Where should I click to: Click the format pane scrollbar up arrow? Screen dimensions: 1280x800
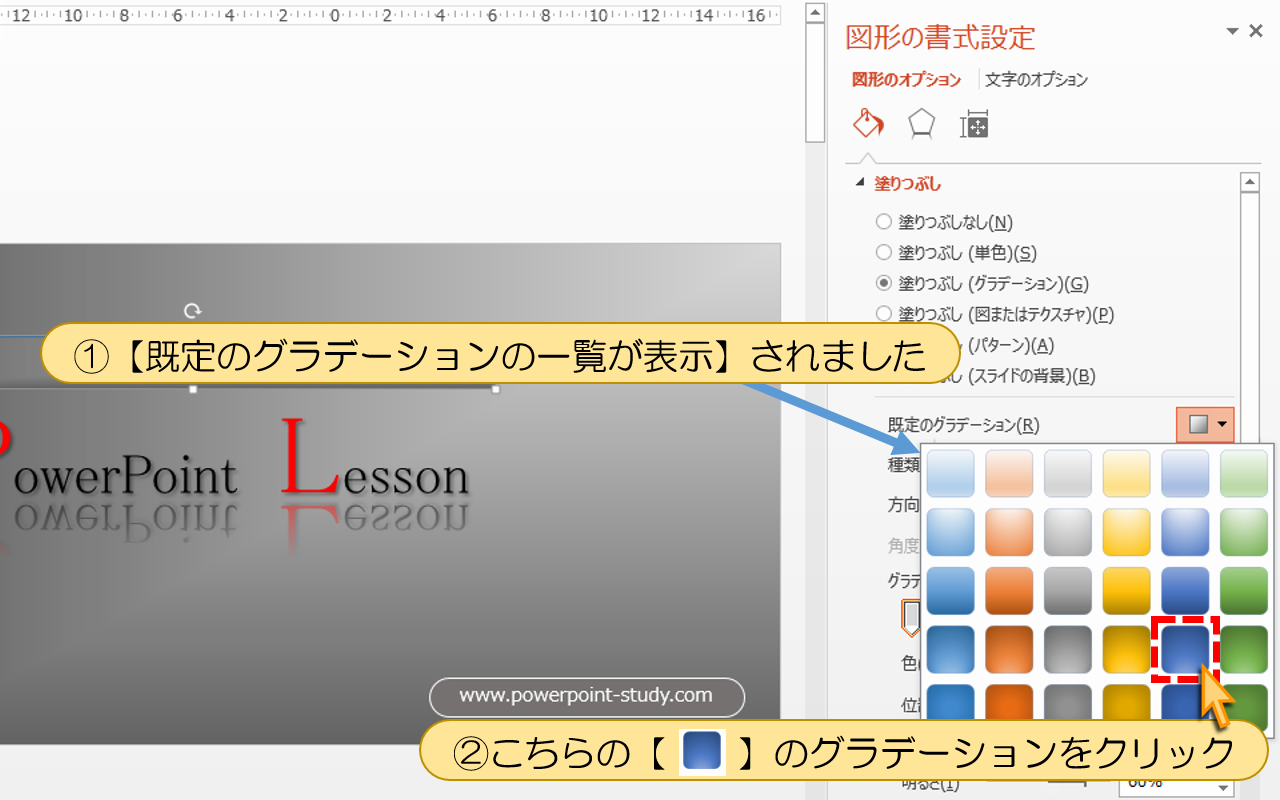click(x=1248, y=182)
